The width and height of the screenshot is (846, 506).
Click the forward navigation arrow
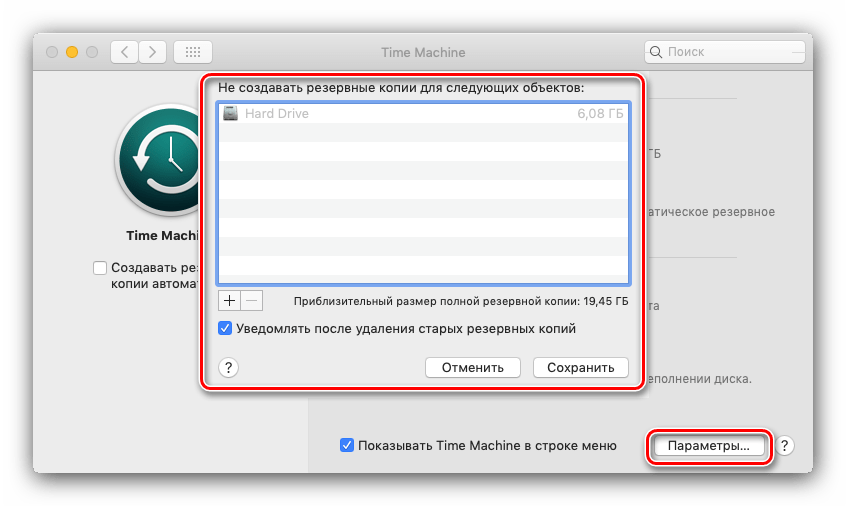tap(153, 51)
